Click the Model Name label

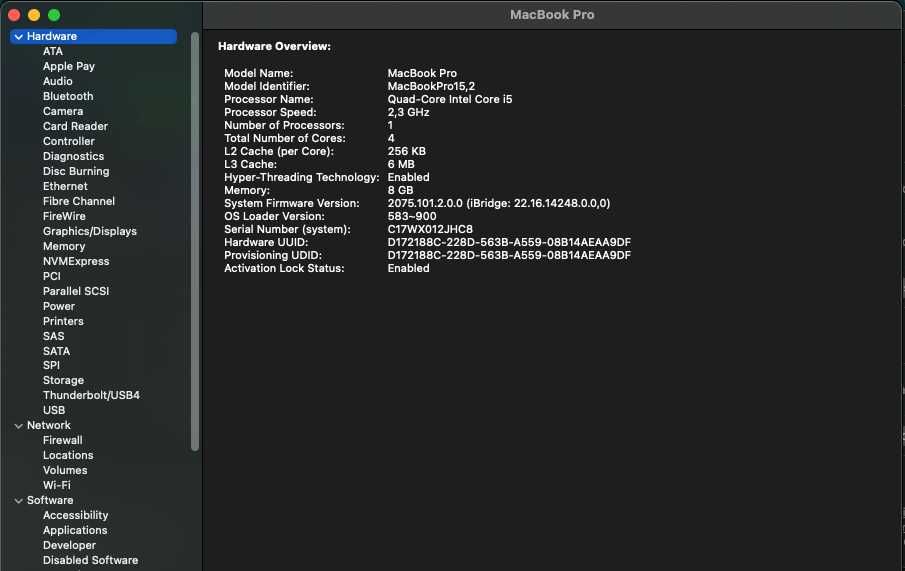(x=259, y=73)
